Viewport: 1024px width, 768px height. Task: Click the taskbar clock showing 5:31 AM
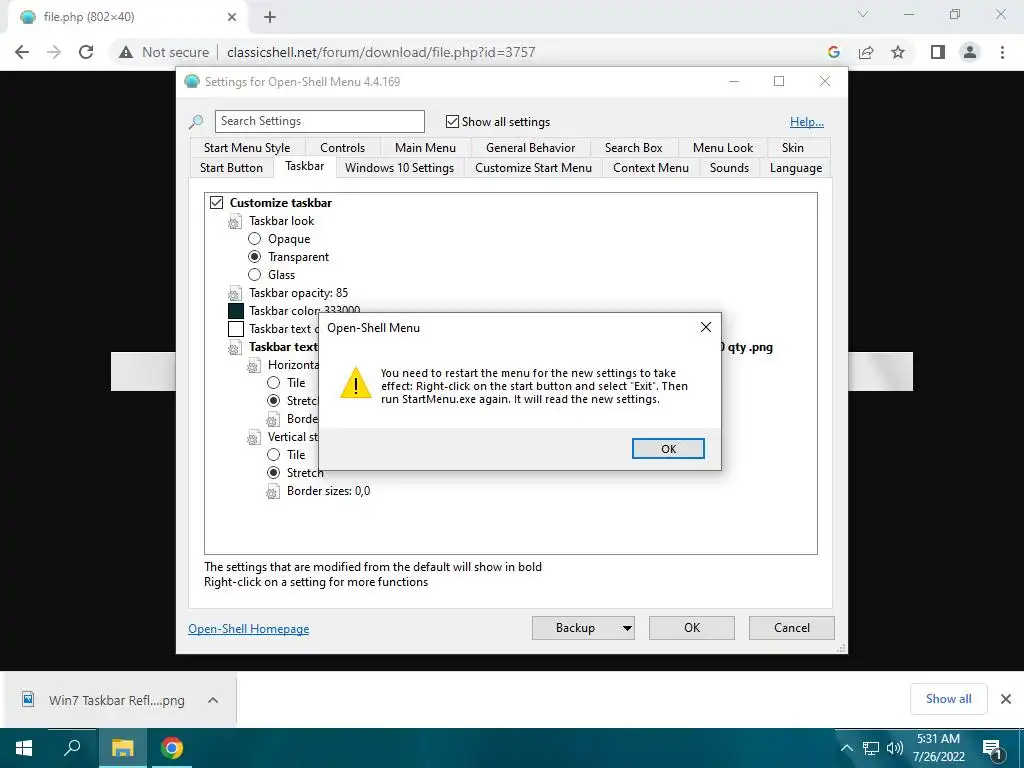pos(938,748)
